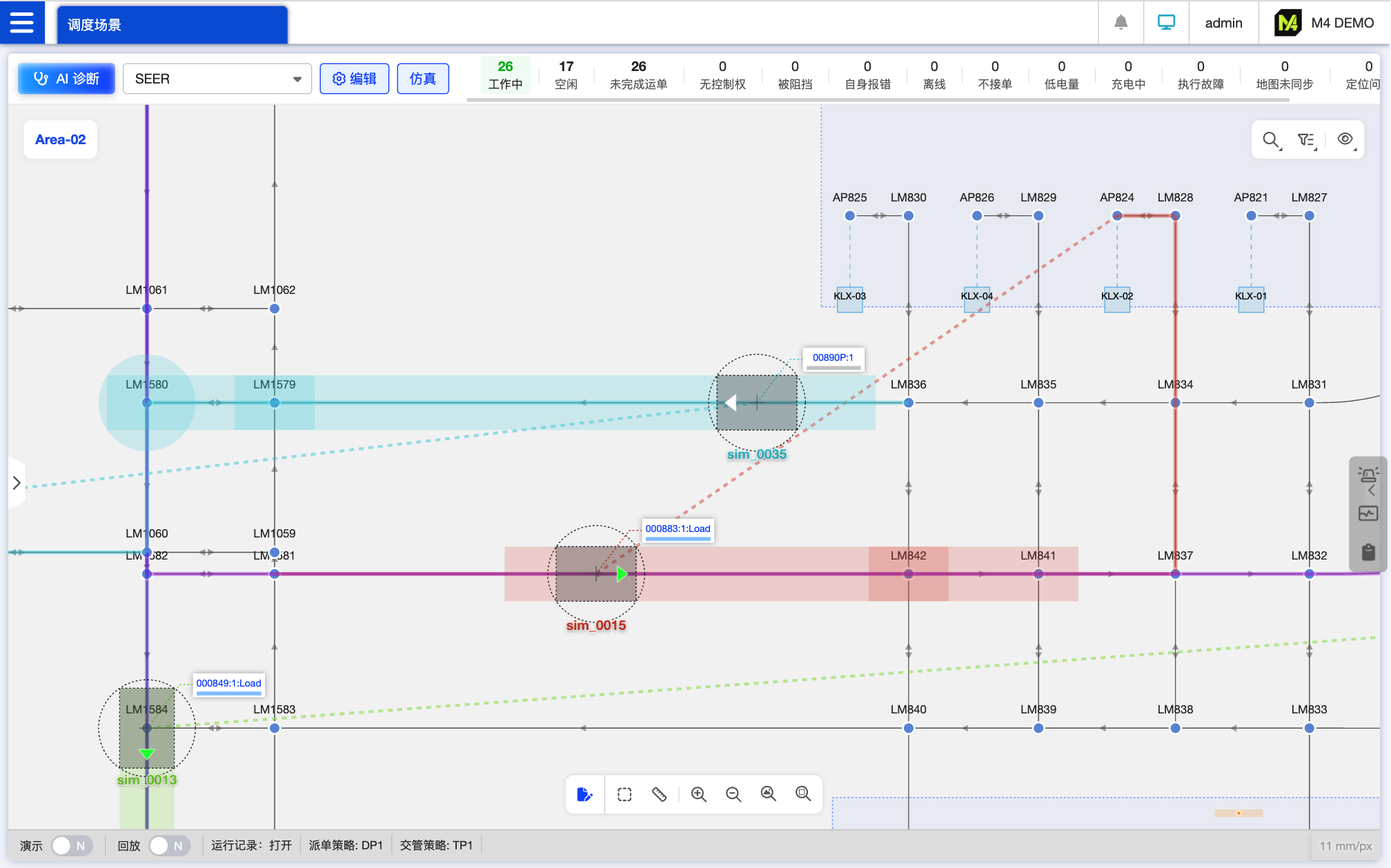This screenshot has height=868, width=1391.
Task: Click the 仿真 simulation button
Action: (x=422, y=79)
